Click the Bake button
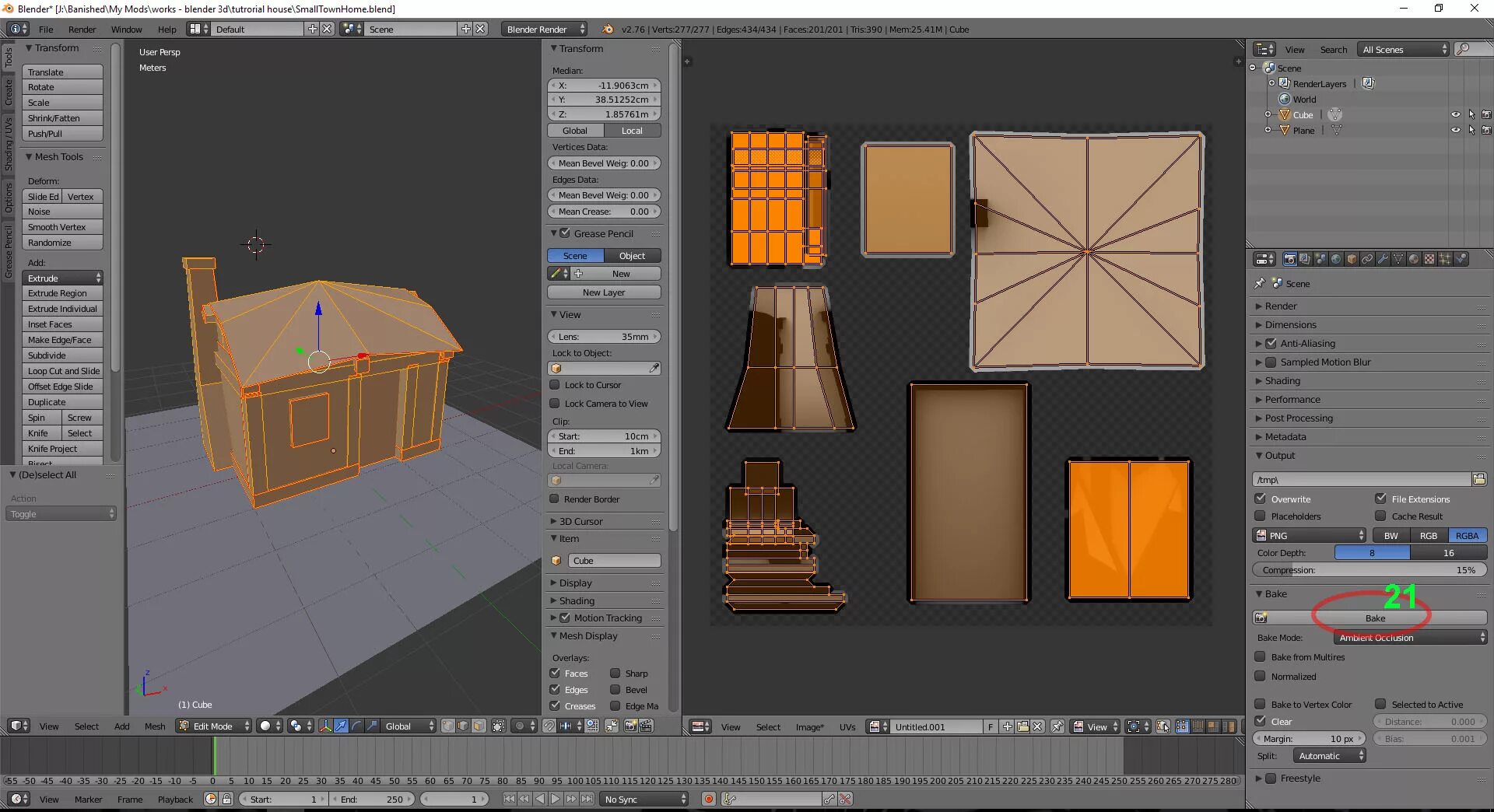This screenshot has width=1494, height=812. tap(1369, 618)
